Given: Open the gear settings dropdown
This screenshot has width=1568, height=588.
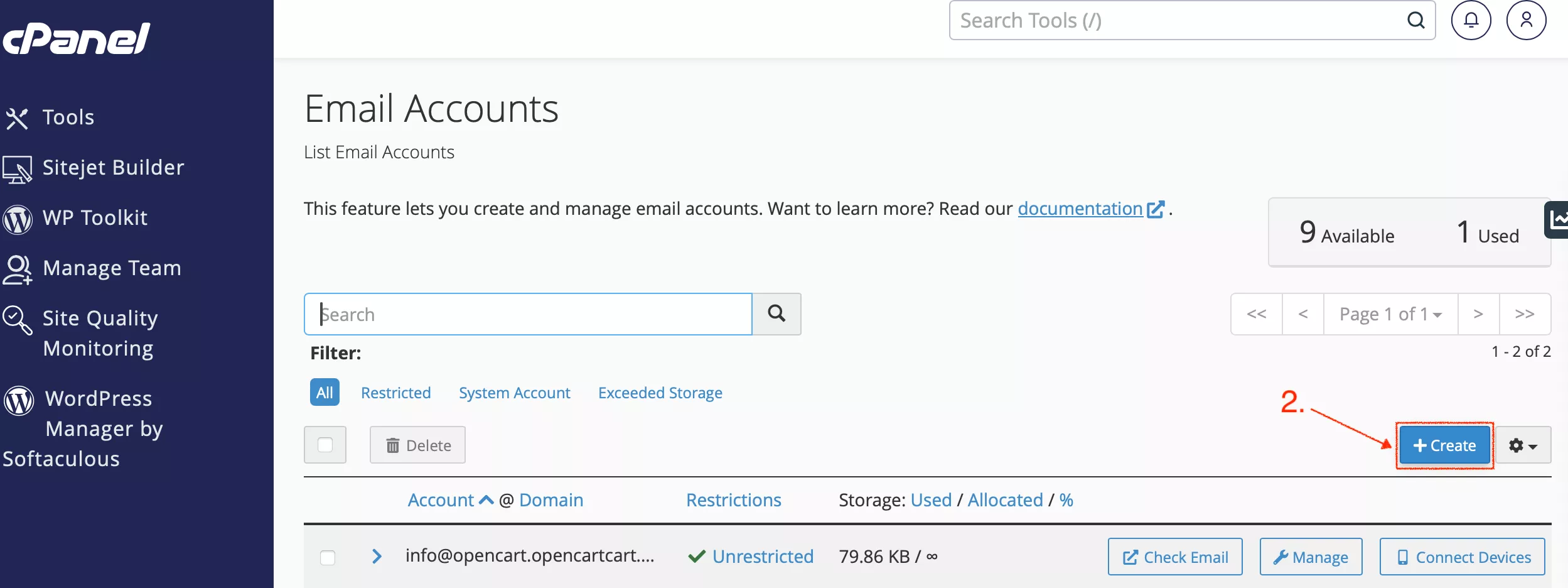Looking at the screenshot, I should (1523, 445).
